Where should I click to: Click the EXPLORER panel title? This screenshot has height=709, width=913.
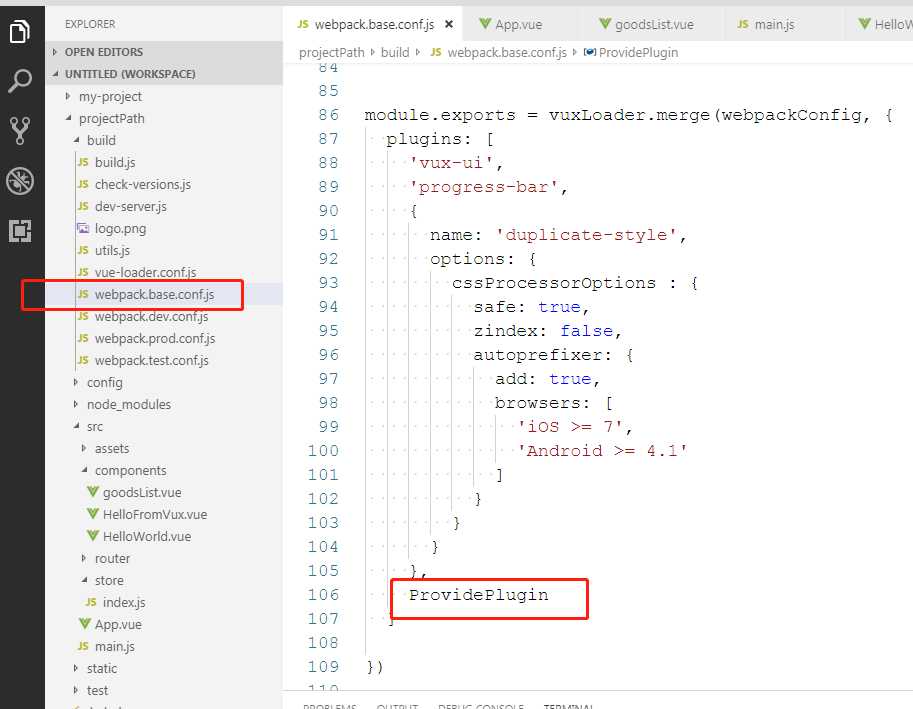[90, 24]
